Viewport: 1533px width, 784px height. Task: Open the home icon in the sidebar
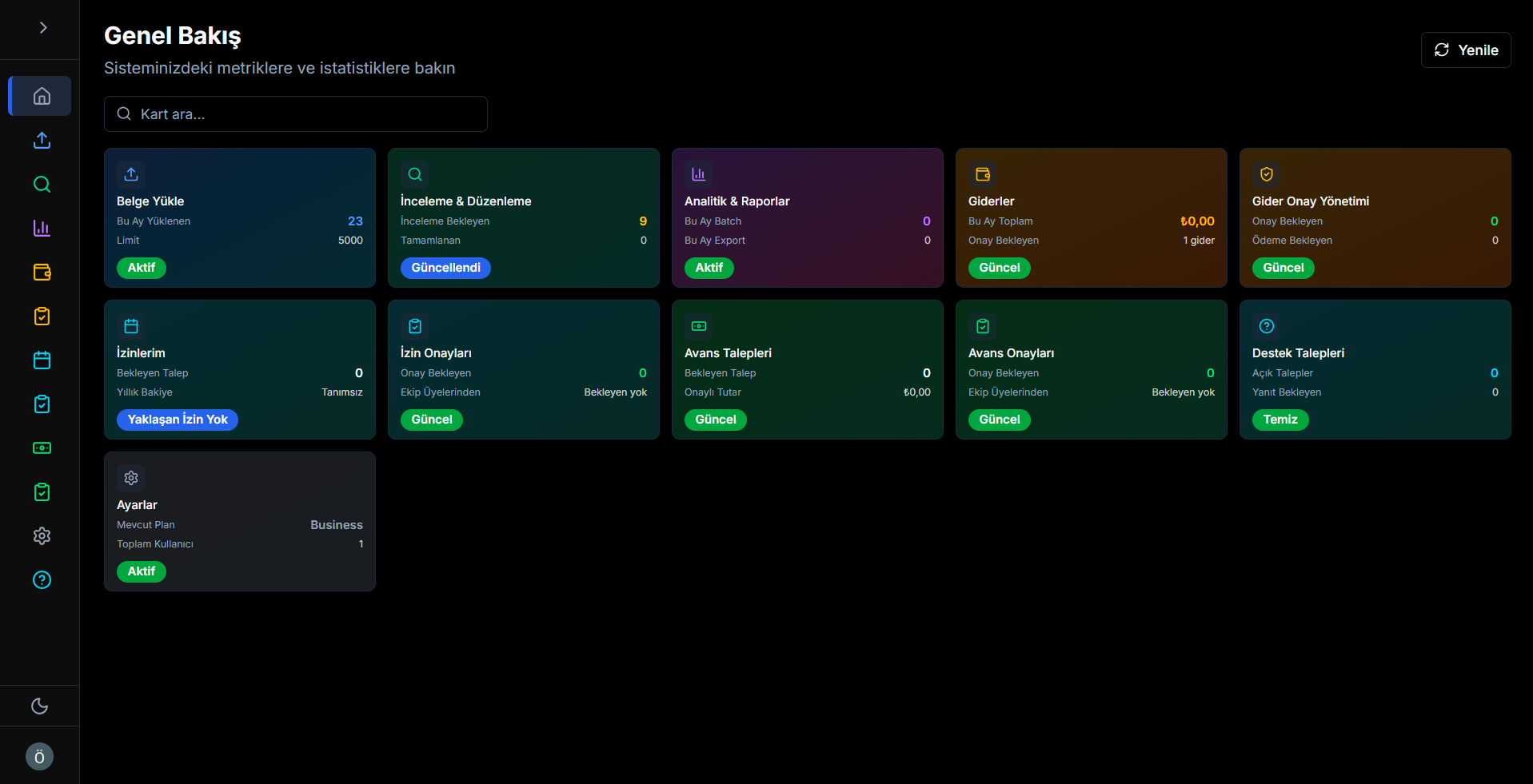(x=40, y=96)
